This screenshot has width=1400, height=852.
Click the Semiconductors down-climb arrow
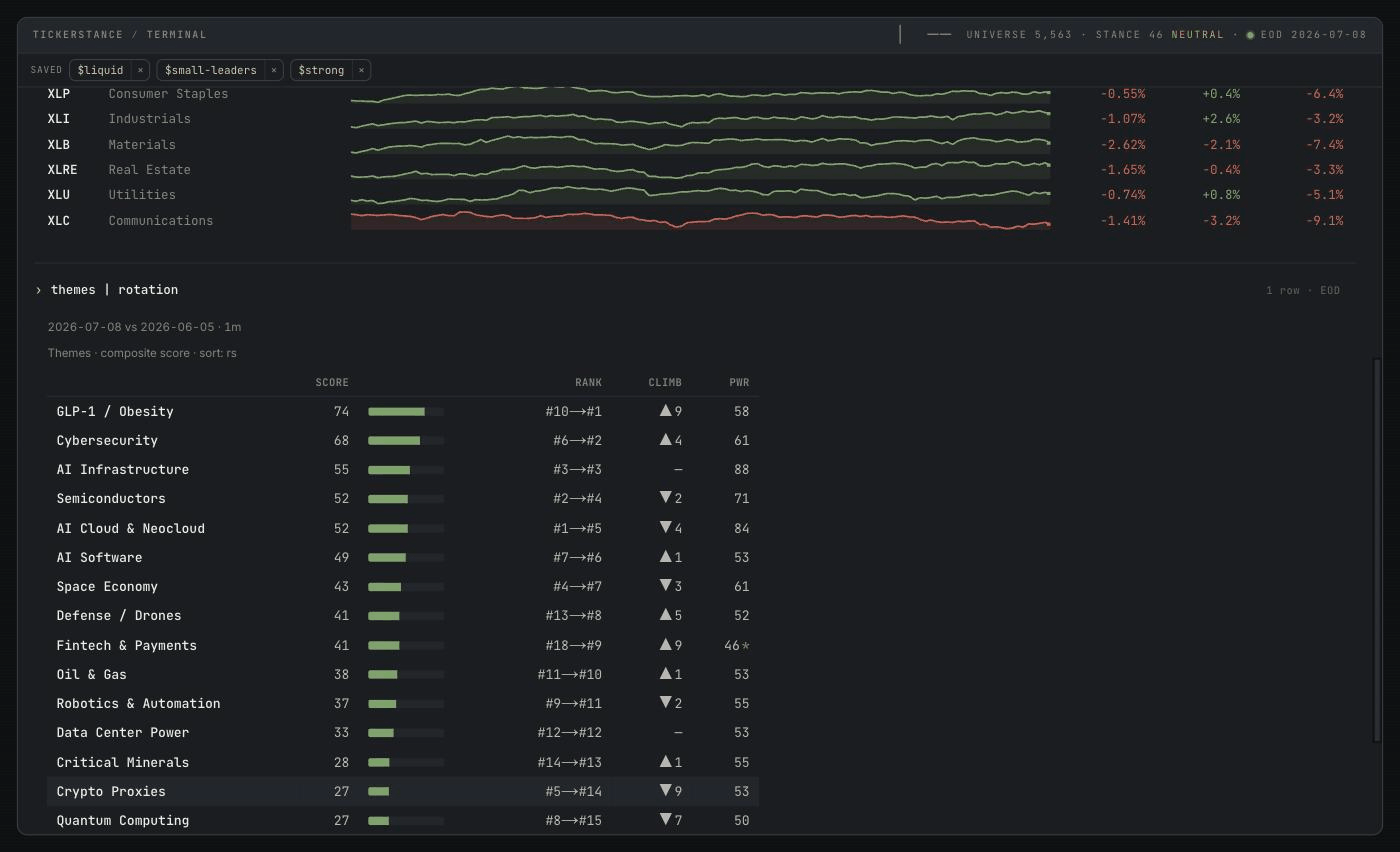click(665, 498)
